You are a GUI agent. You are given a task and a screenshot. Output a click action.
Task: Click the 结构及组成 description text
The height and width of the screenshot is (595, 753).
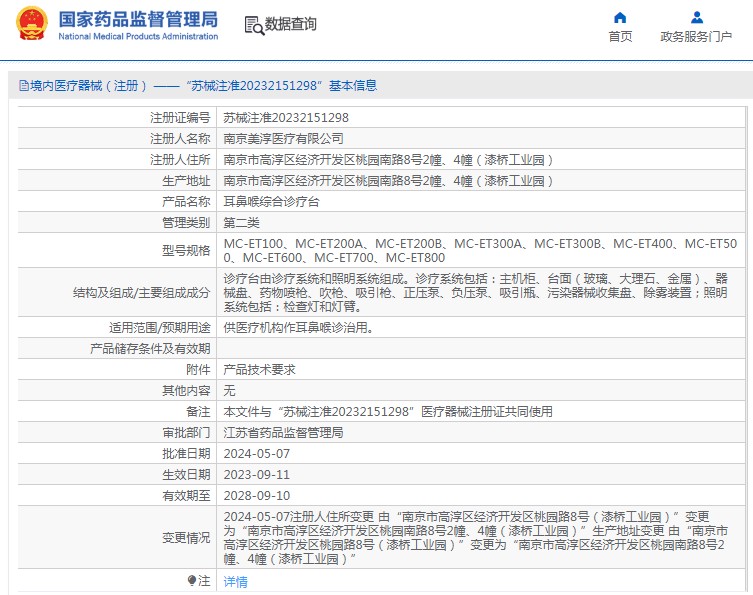tap(475, 292)
